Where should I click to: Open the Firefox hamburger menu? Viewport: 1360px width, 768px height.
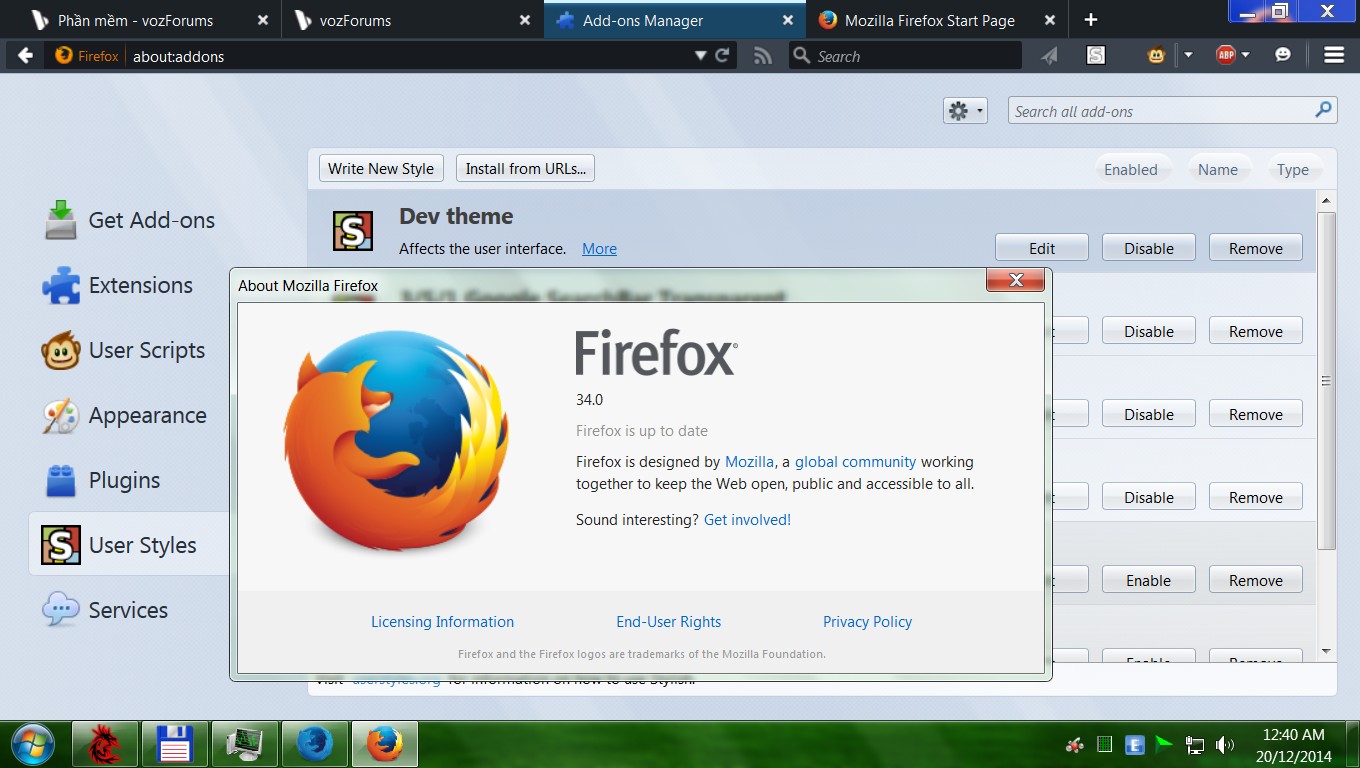[x=1334, y=56]
